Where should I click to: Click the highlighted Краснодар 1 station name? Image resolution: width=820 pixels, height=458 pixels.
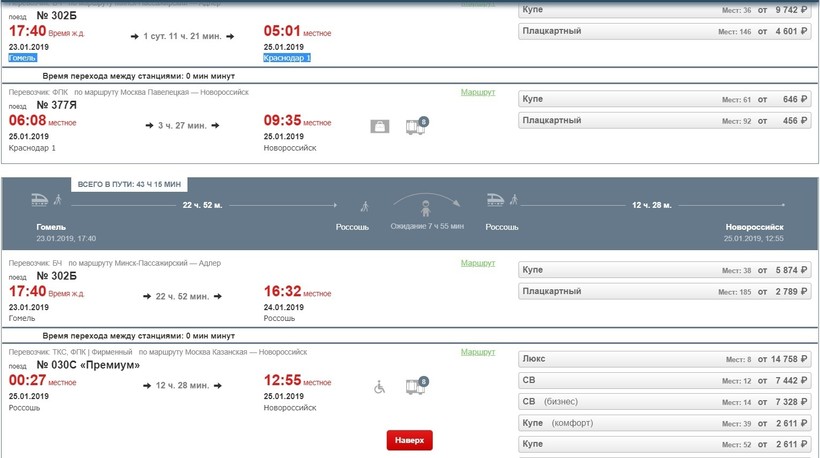pyautogui.click(x=287, y=58)
